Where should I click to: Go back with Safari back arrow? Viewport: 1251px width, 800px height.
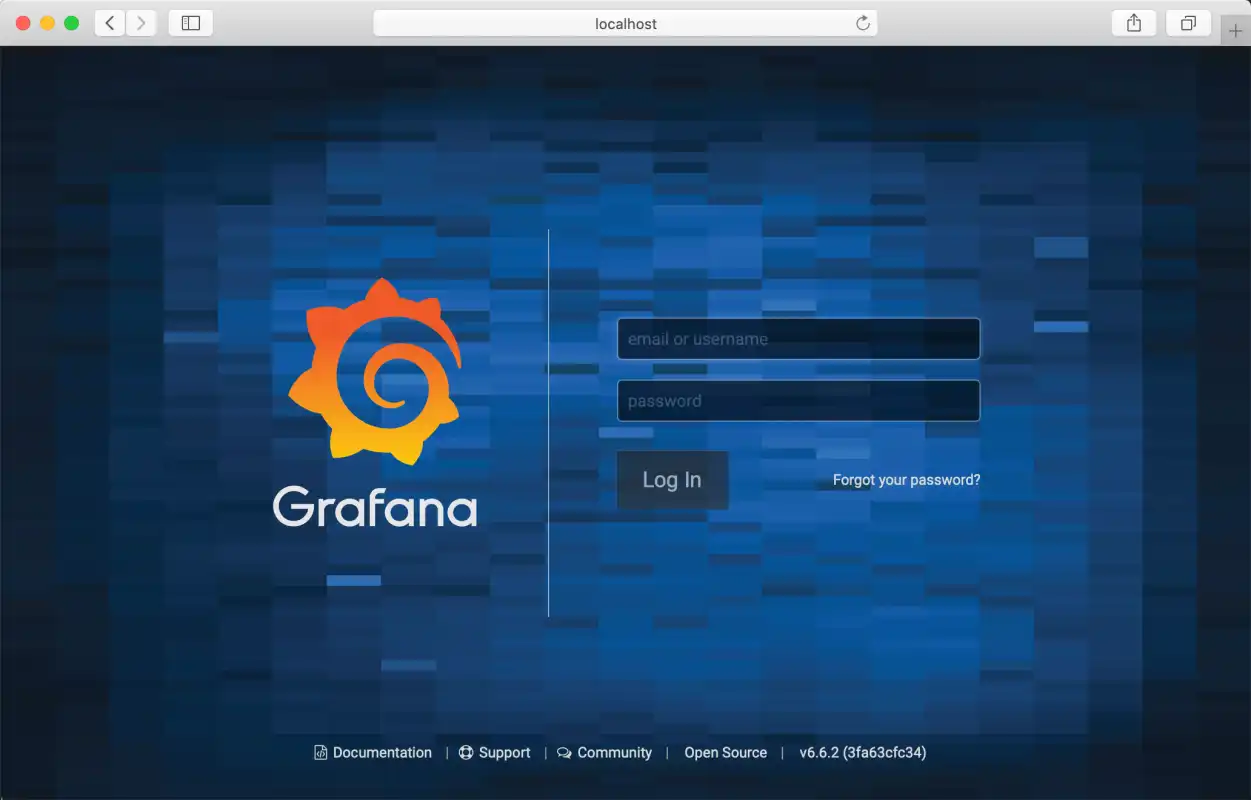click(x=110, y=23)
